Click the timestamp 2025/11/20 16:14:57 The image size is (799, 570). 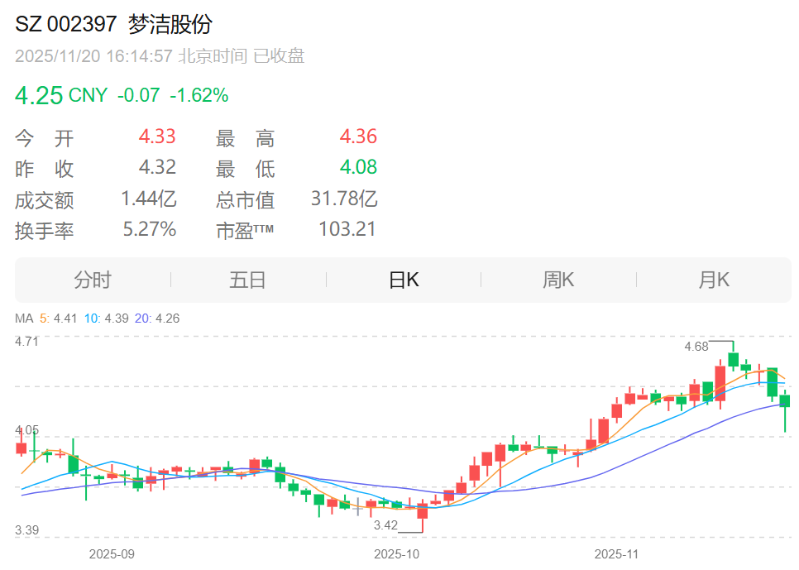tap(94, 56)
